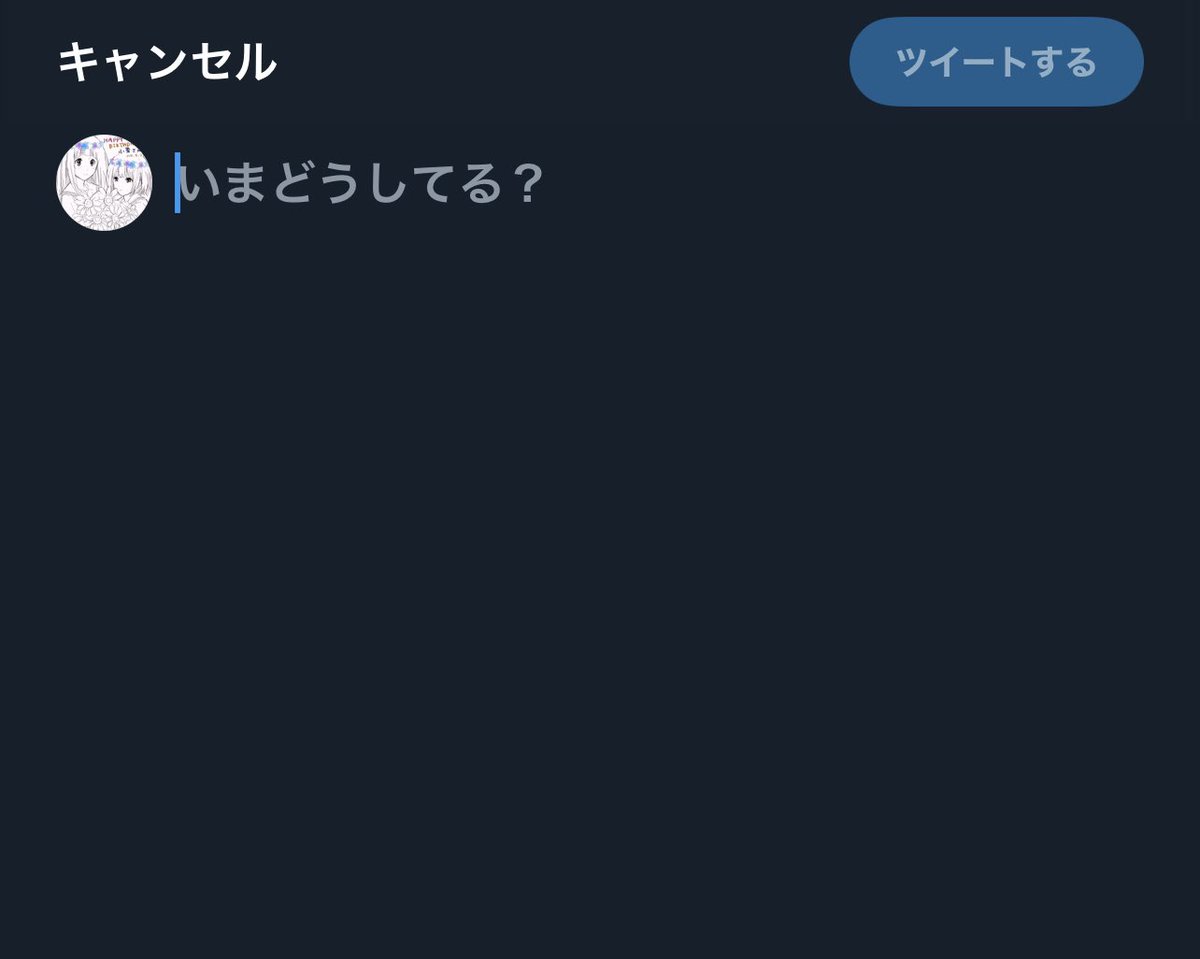Viewport: 1200px width, 959px height.
Task: Hit the dimmed tweet submit button
Action: click(x=996, y=62)
